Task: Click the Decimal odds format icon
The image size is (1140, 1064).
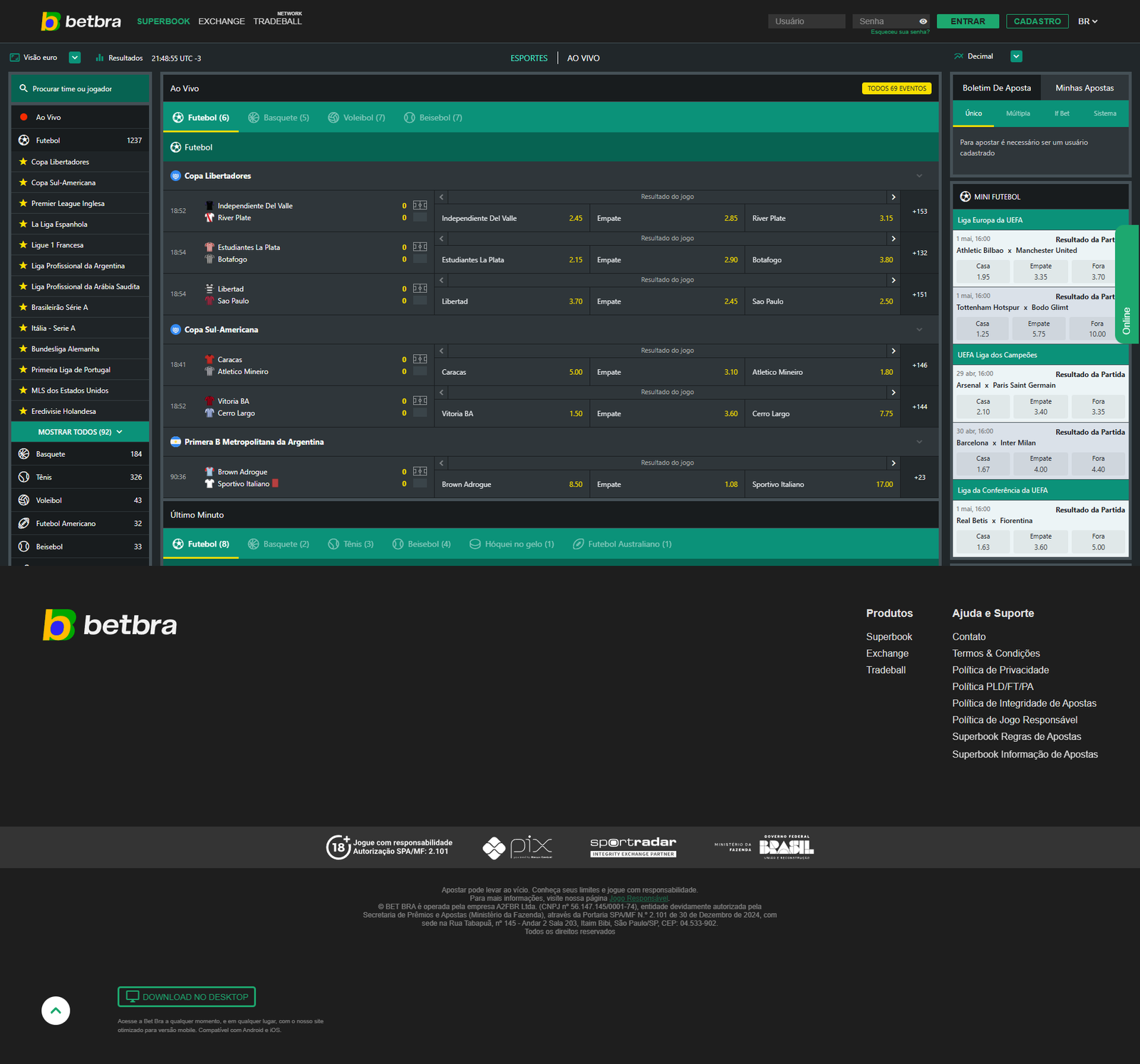Action: click(959, 56)
